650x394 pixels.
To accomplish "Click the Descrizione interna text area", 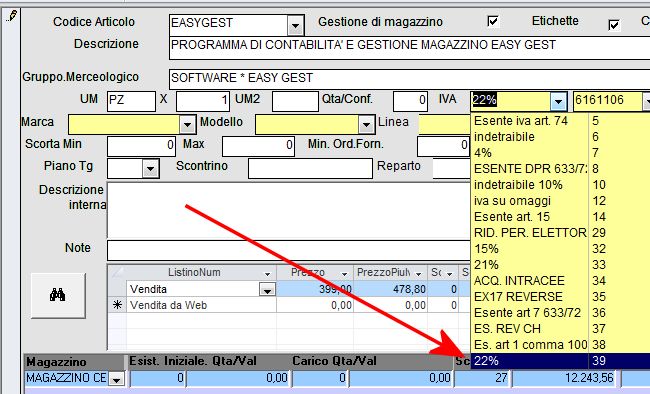I will 289,210.
